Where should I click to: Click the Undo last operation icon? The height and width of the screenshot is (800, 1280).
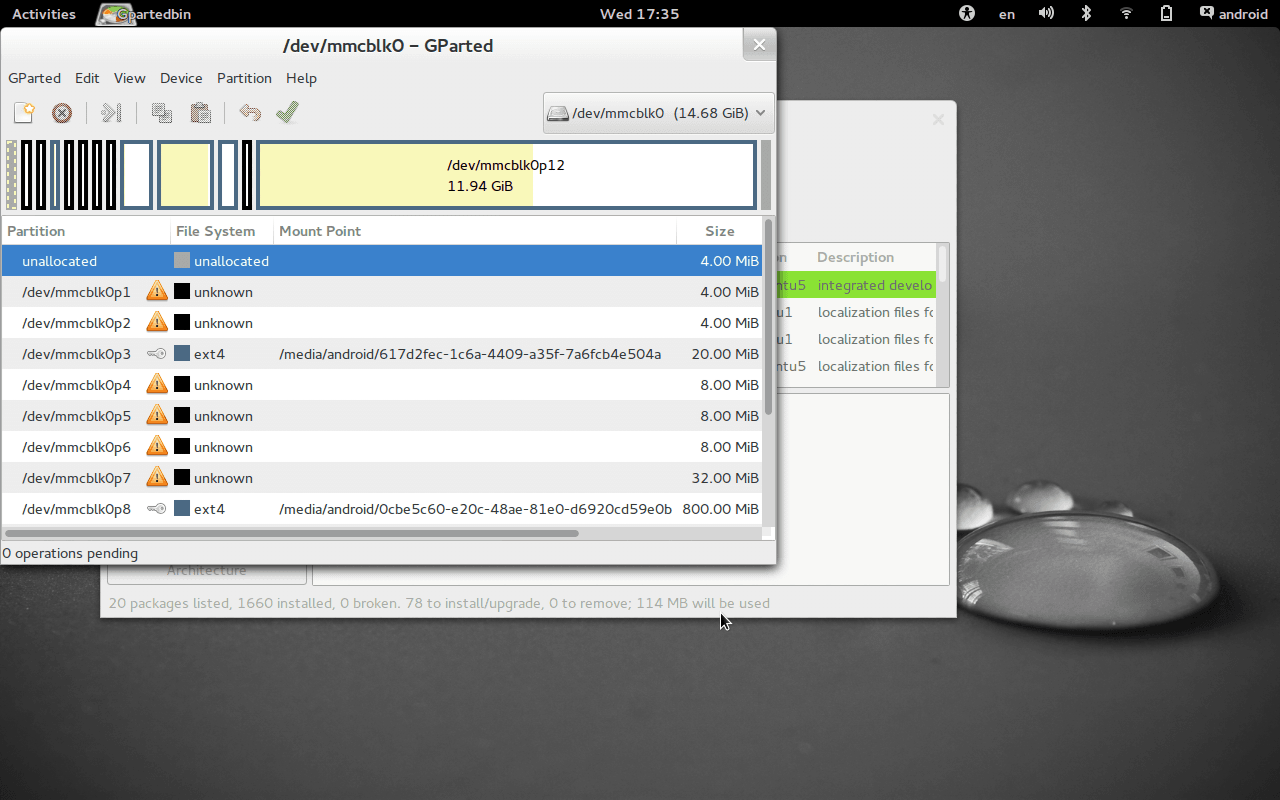250,113
